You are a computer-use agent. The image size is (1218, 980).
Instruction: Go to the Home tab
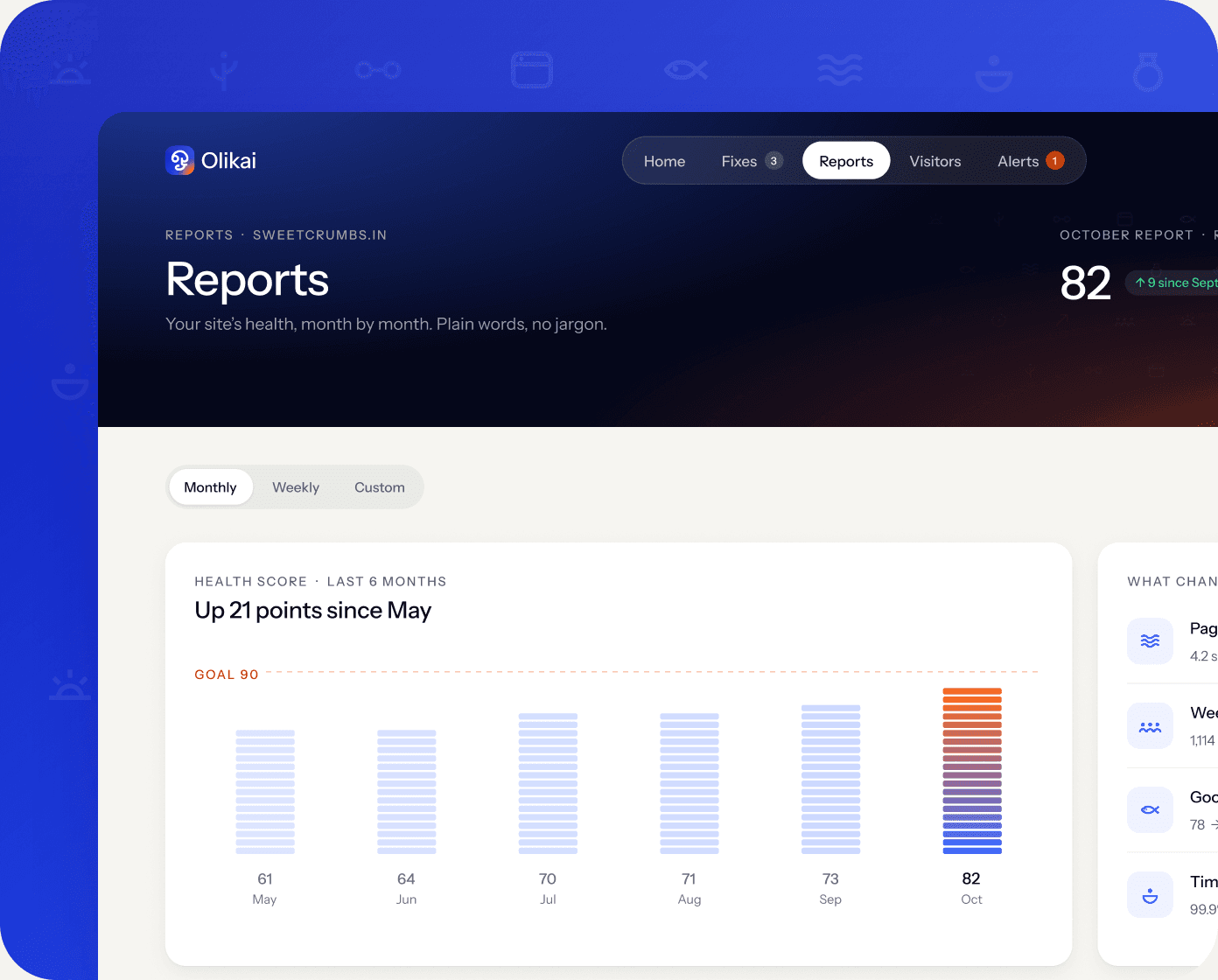click(664, 161)
